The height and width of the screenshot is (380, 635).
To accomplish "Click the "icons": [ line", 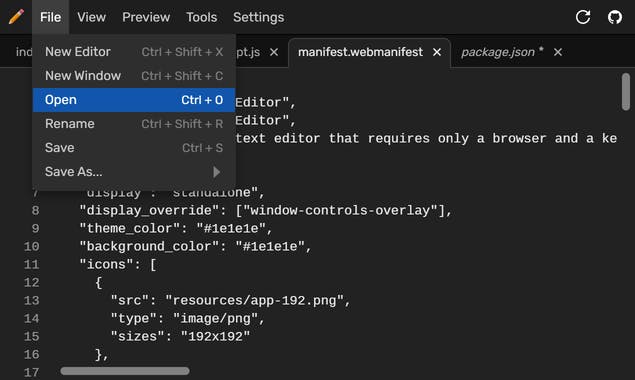I will click(x=118, y=265).
